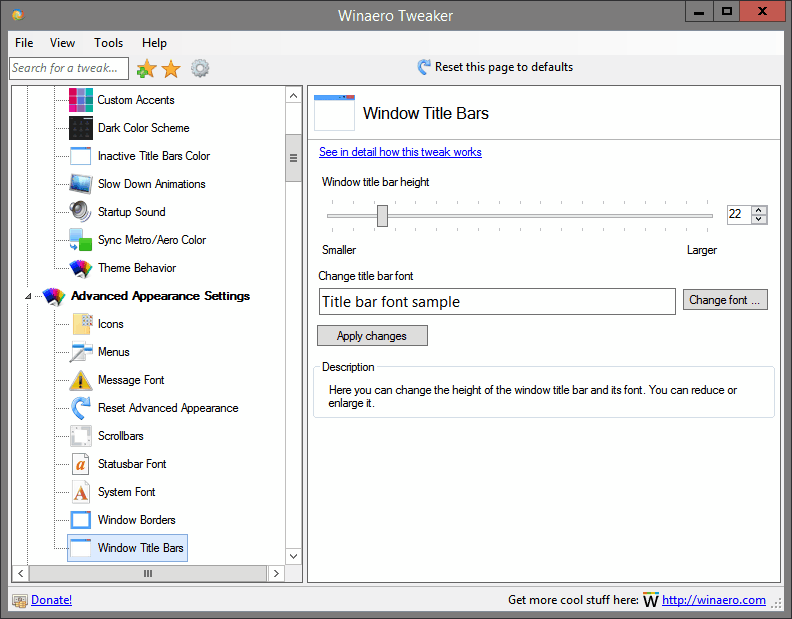
Task: Click the title bar height slider thumb
Action: [x=382, y=216]
